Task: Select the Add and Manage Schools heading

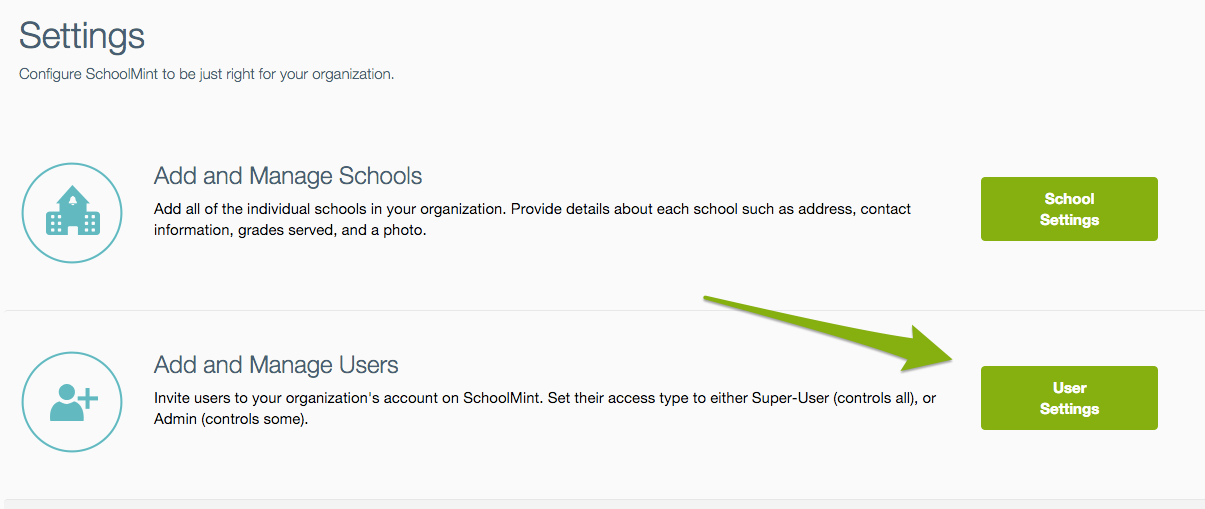Action: [x=288, y=176]
